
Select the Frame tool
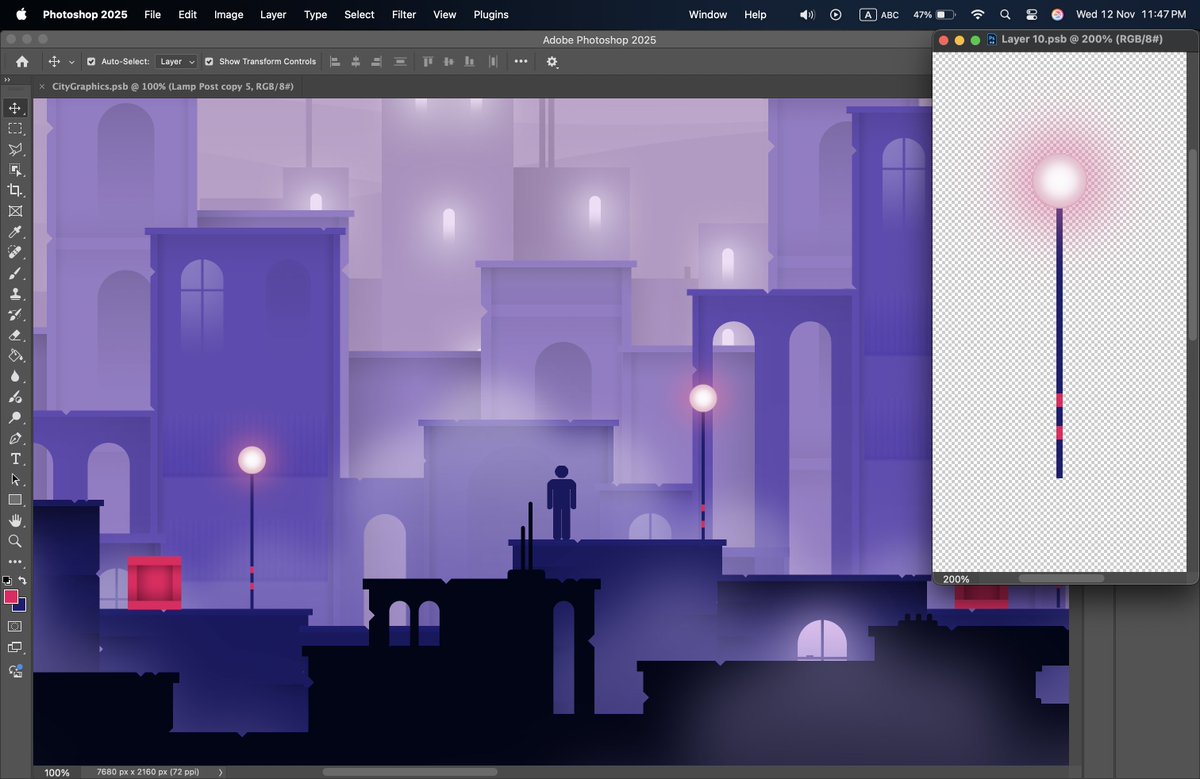tap(15, 211)
